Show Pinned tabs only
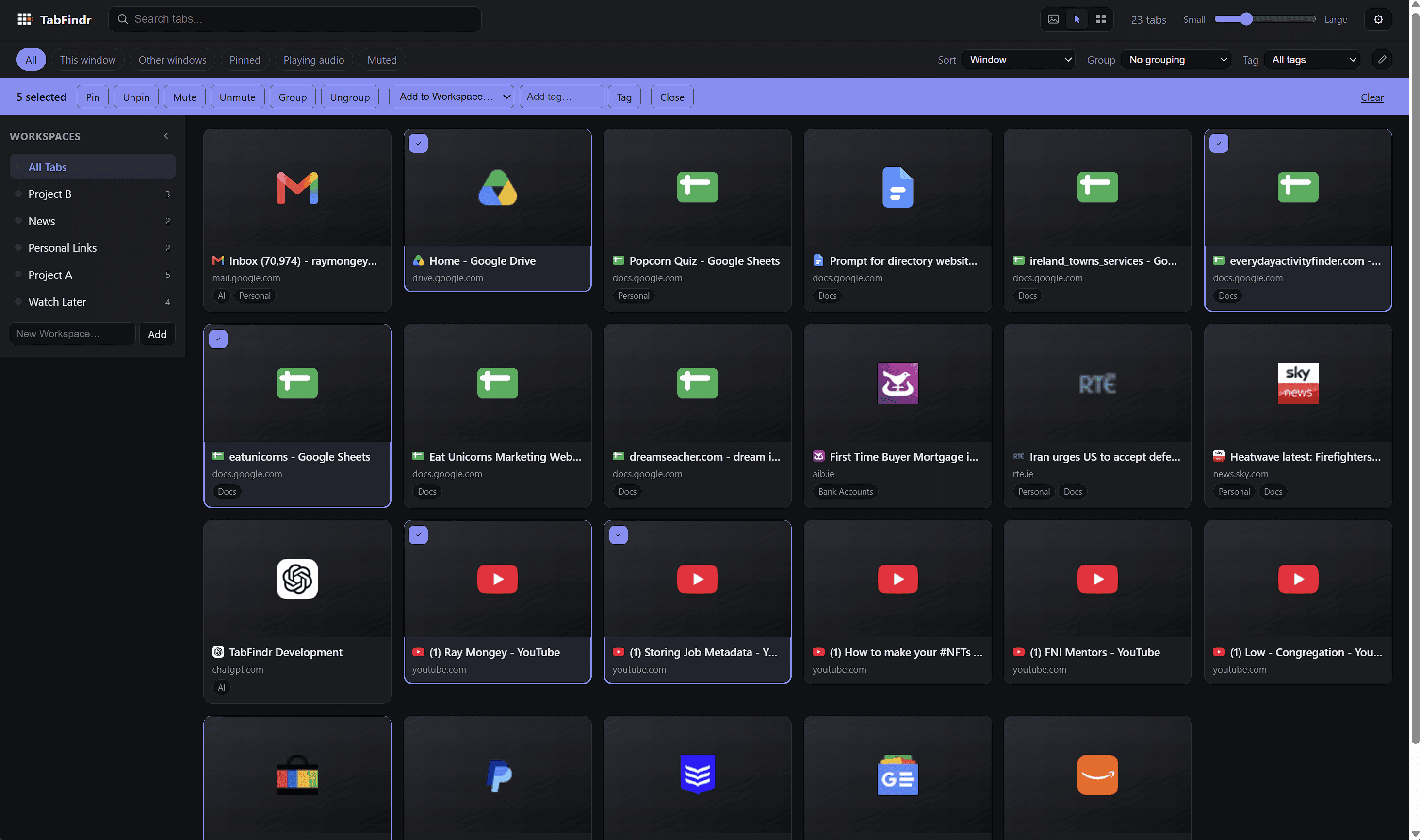 [x=245, y=60]
